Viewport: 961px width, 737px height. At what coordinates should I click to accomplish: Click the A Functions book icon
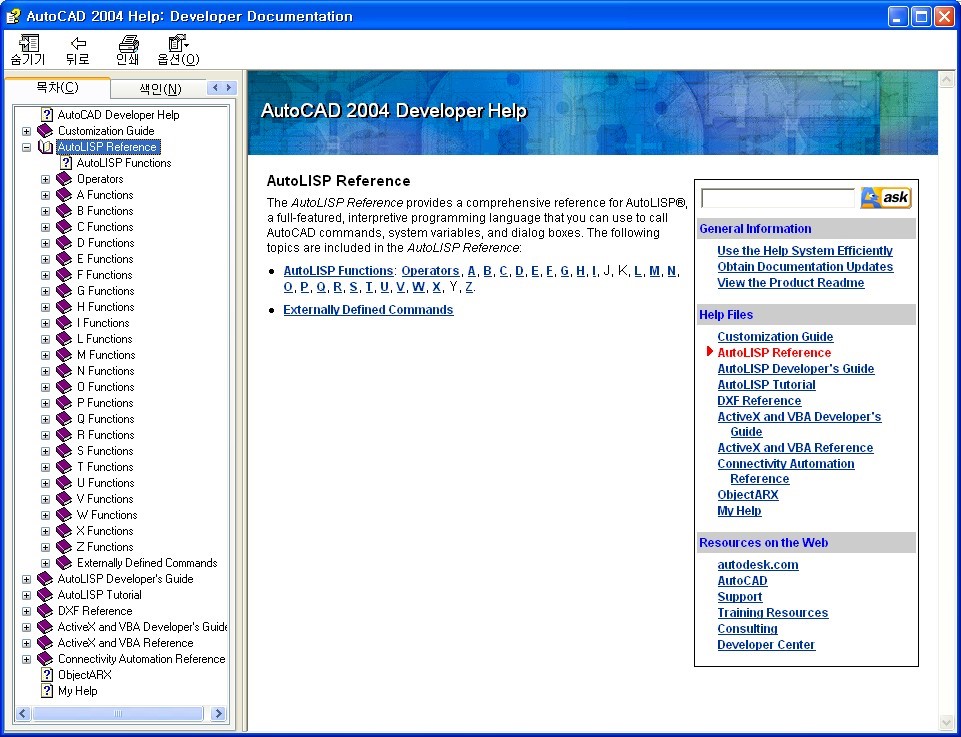[x=64, y=195]
